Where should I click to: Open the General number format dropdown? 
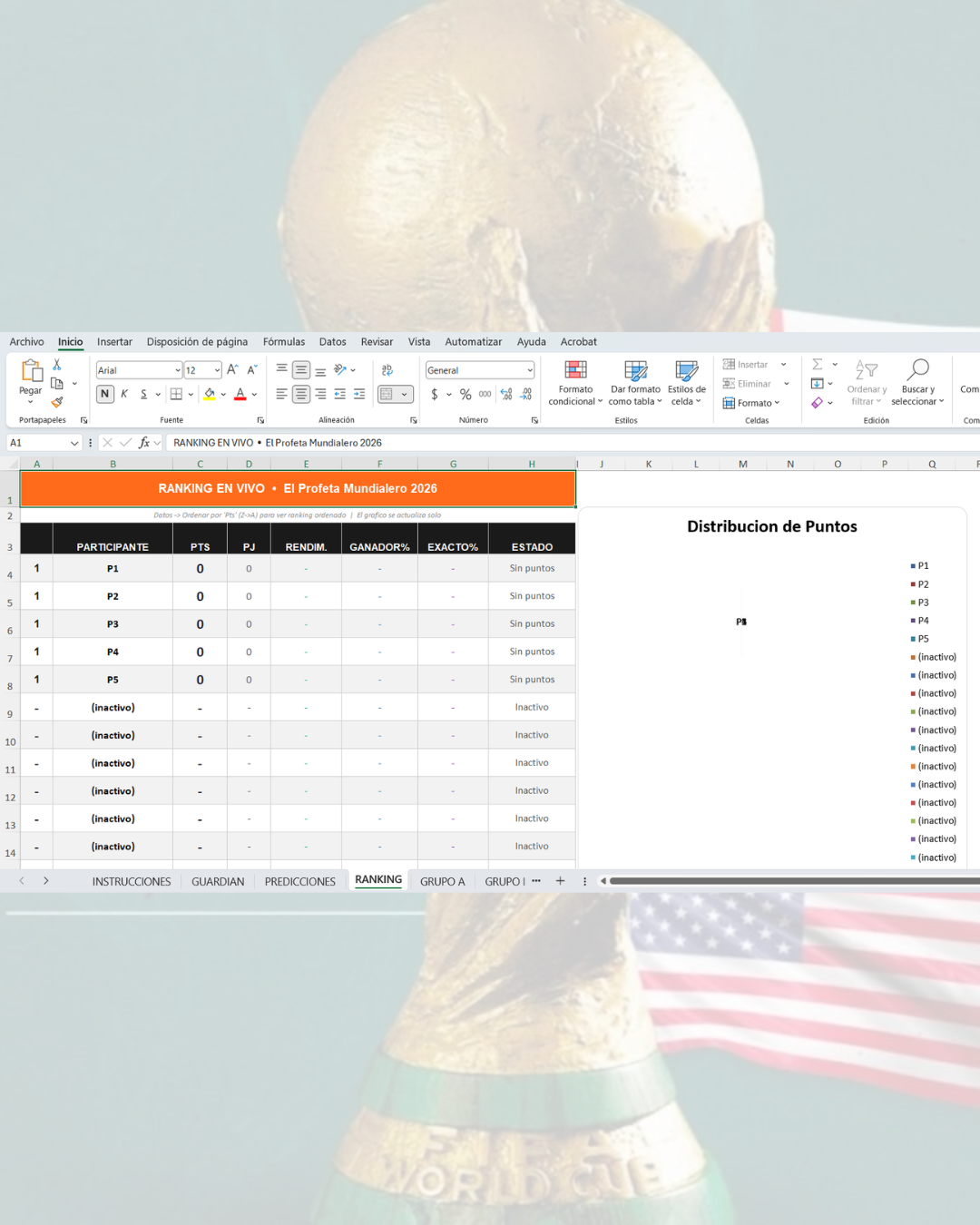530,370
